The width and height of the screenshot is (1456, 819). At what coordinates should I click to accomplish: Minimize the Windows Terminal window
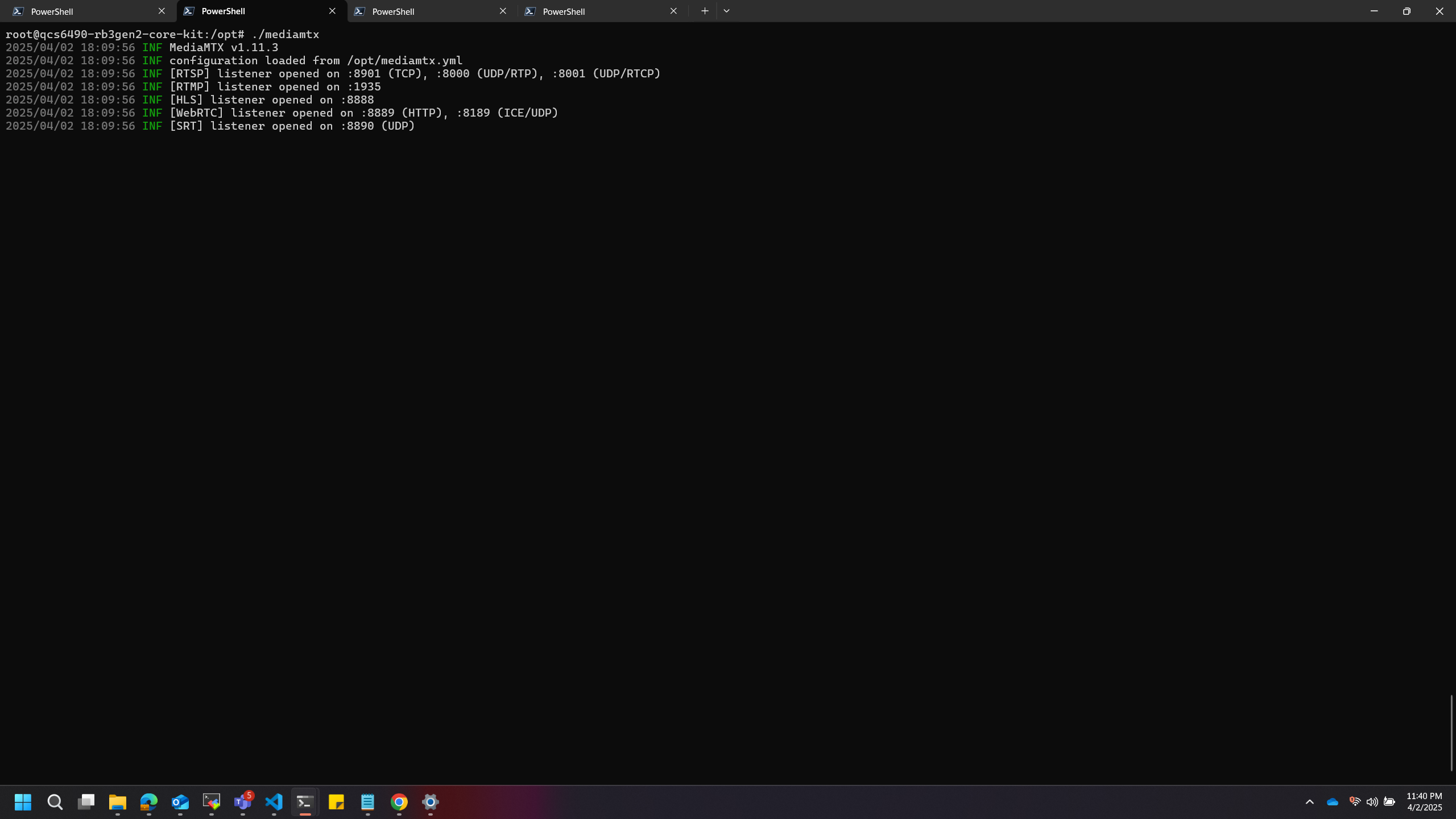click(x=1374, y=11)
